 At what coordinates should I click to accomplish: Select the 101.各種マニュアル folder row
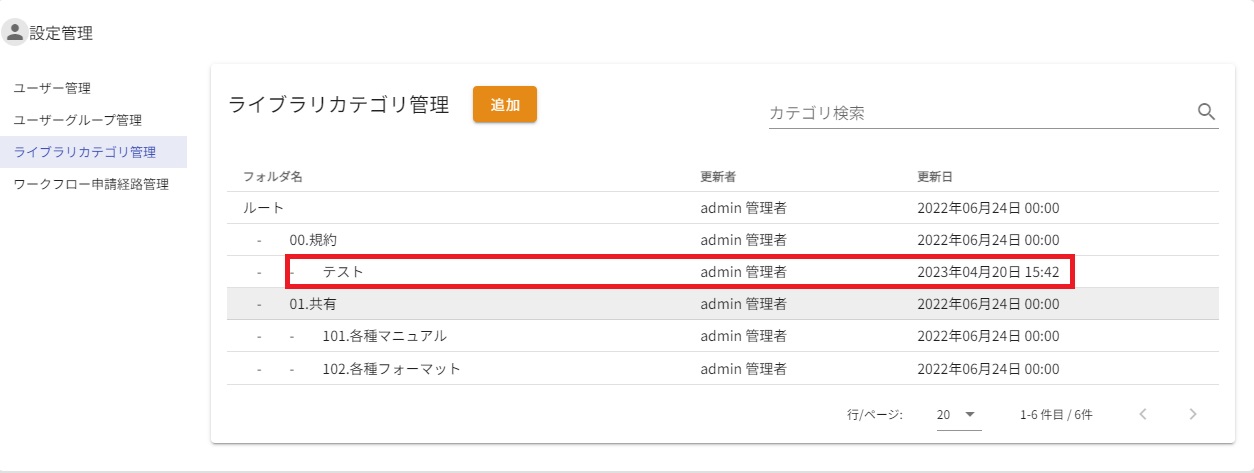pyautogui.click(x=384, y=336)
